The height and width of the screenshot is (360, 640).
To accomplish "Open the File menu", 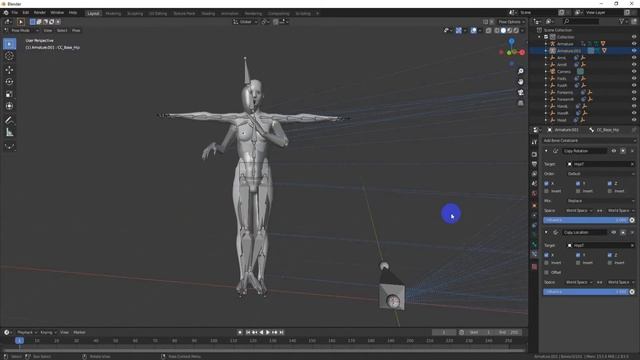I will 15,13.
